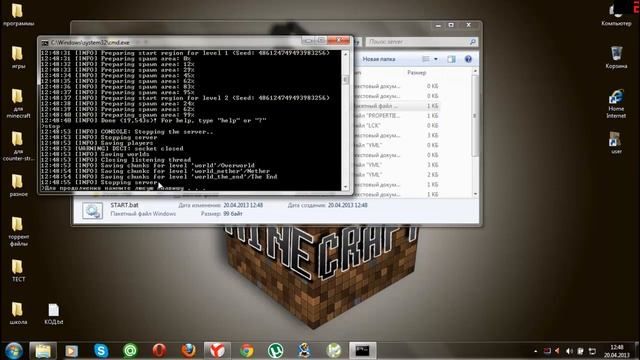The height and width of the screenshot is (360, 640).
Task: Click START.bat file name in details pane
Action: (124, 205)
